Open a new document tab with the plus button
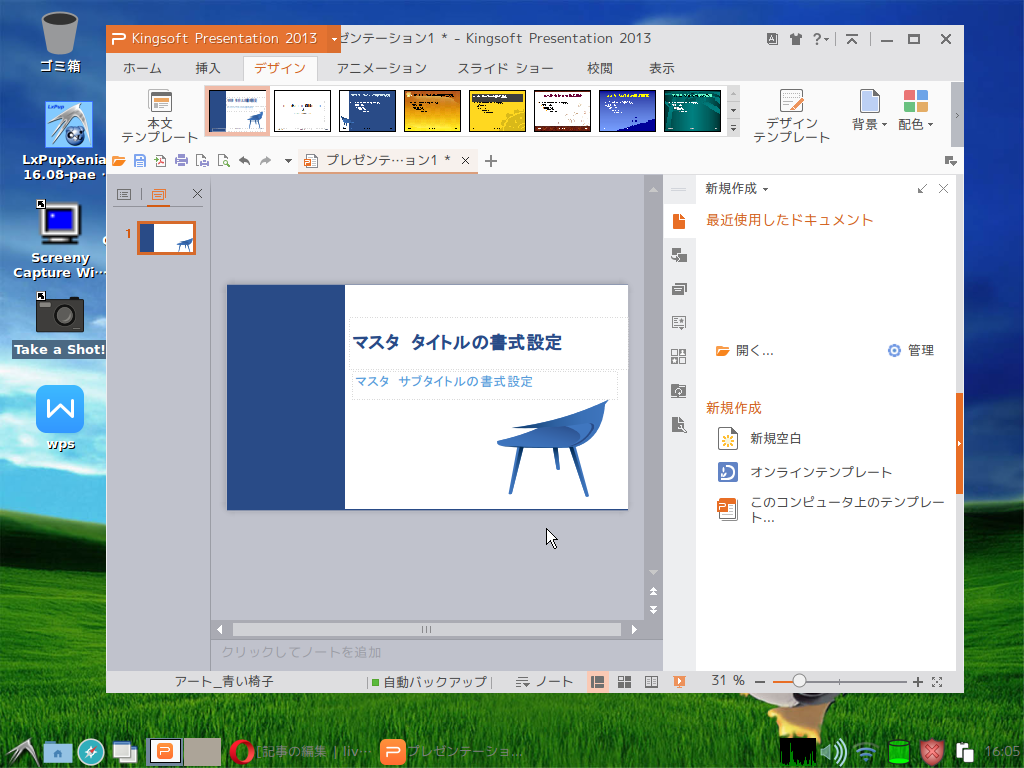Viewport: 1024px width, 768px height. [491, 161]
